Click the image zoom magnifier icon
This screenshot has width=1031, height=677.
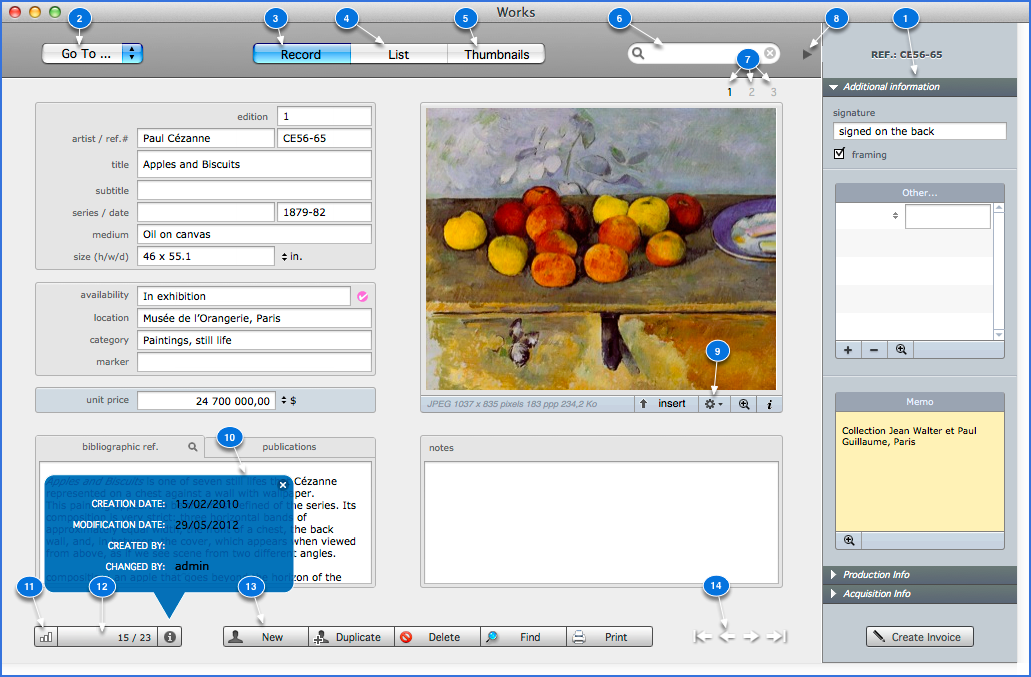pyautogui.click(x=744, y=404)
